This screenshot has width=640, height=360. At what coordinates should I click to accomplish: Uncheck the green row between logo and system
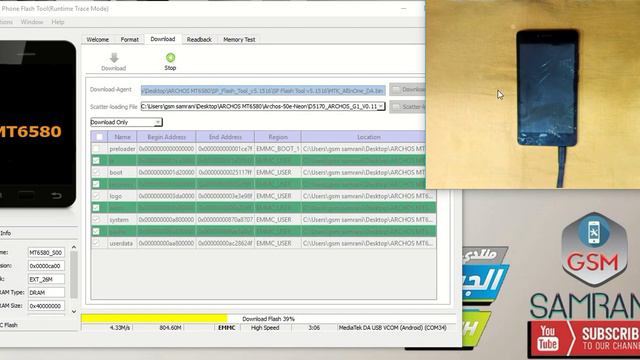coord(96,208)
